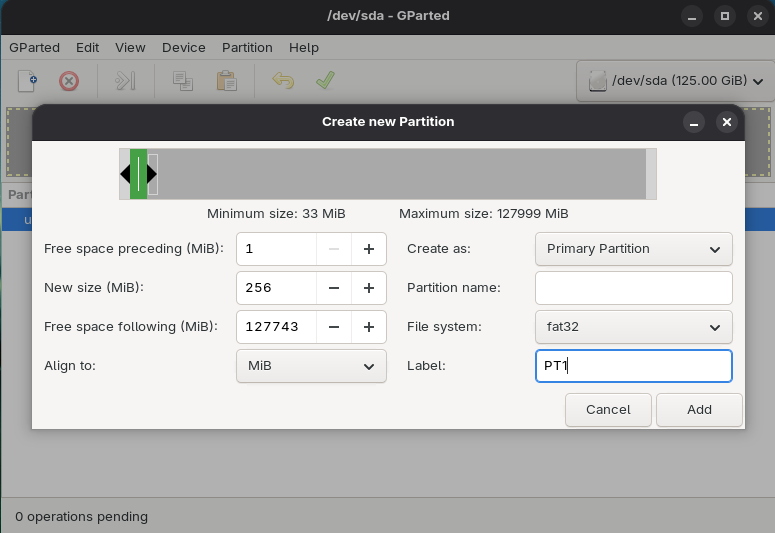
Task: Click the Undo last operation icon
Action: coord(283,80)
